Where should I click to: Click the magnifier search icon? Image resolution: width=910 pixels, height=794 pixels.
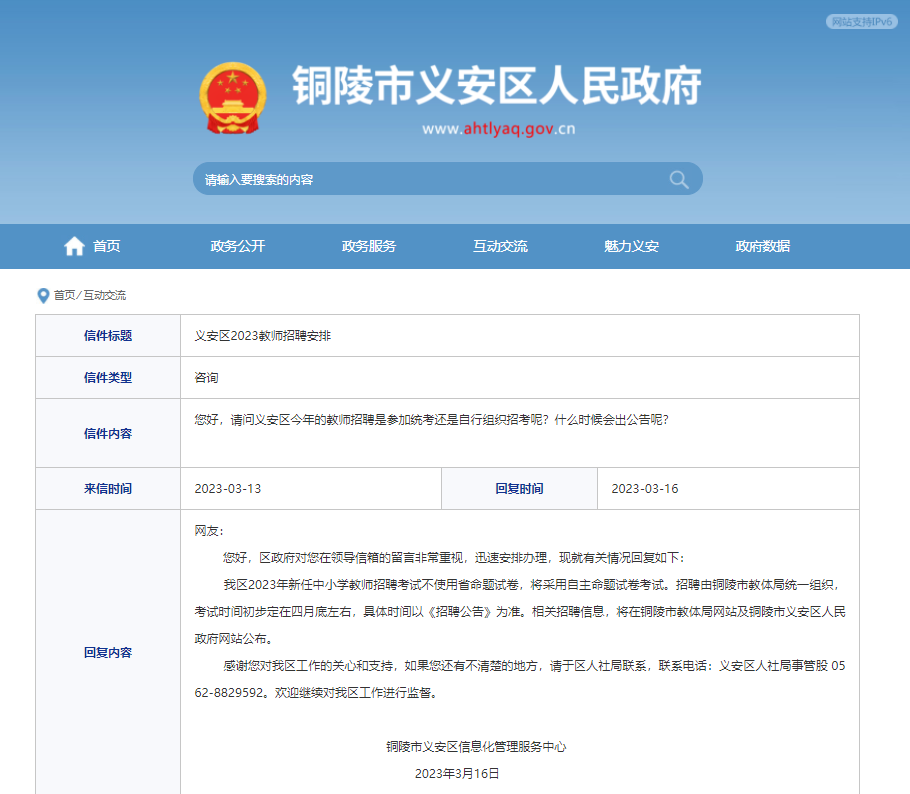click(x=679, y=180)
